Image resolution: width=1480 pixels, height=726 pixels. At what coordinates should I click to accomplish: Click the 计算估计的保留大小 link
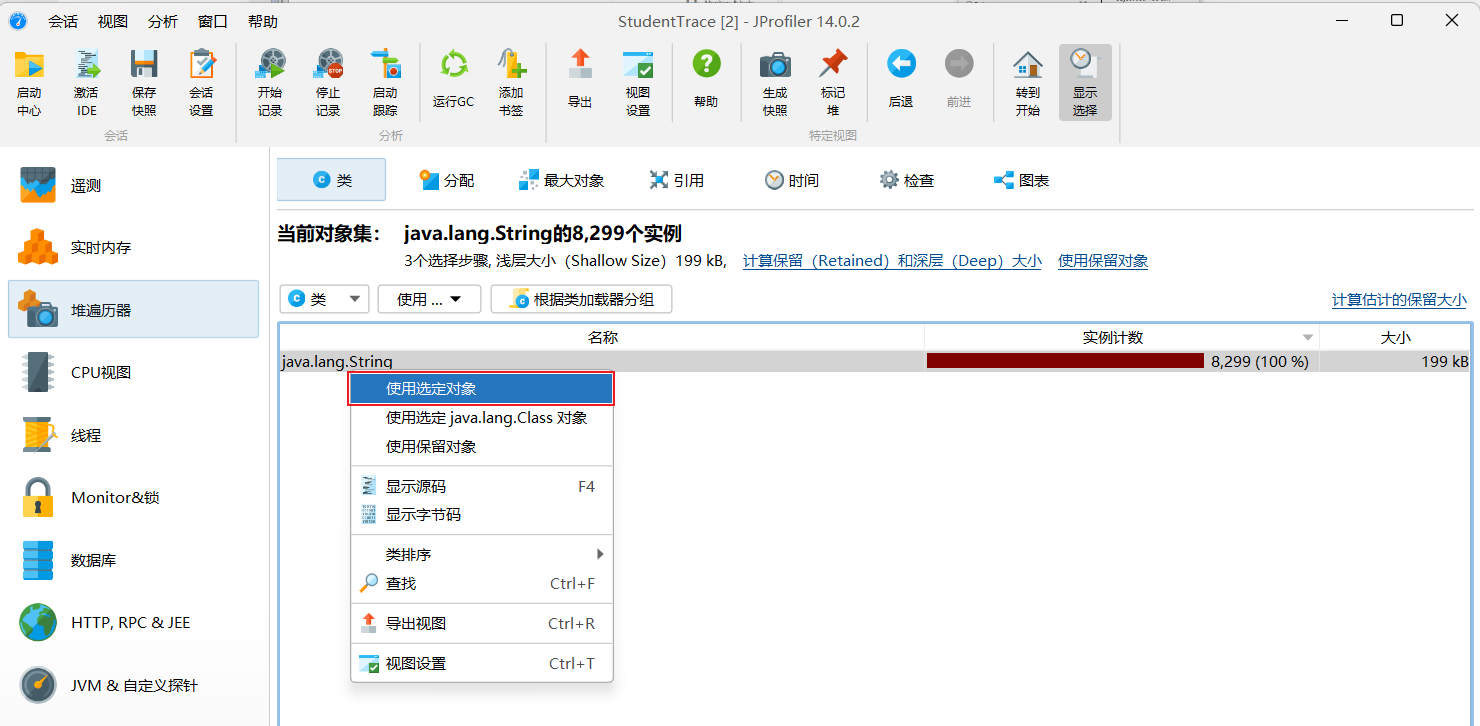click(1398, 300)
